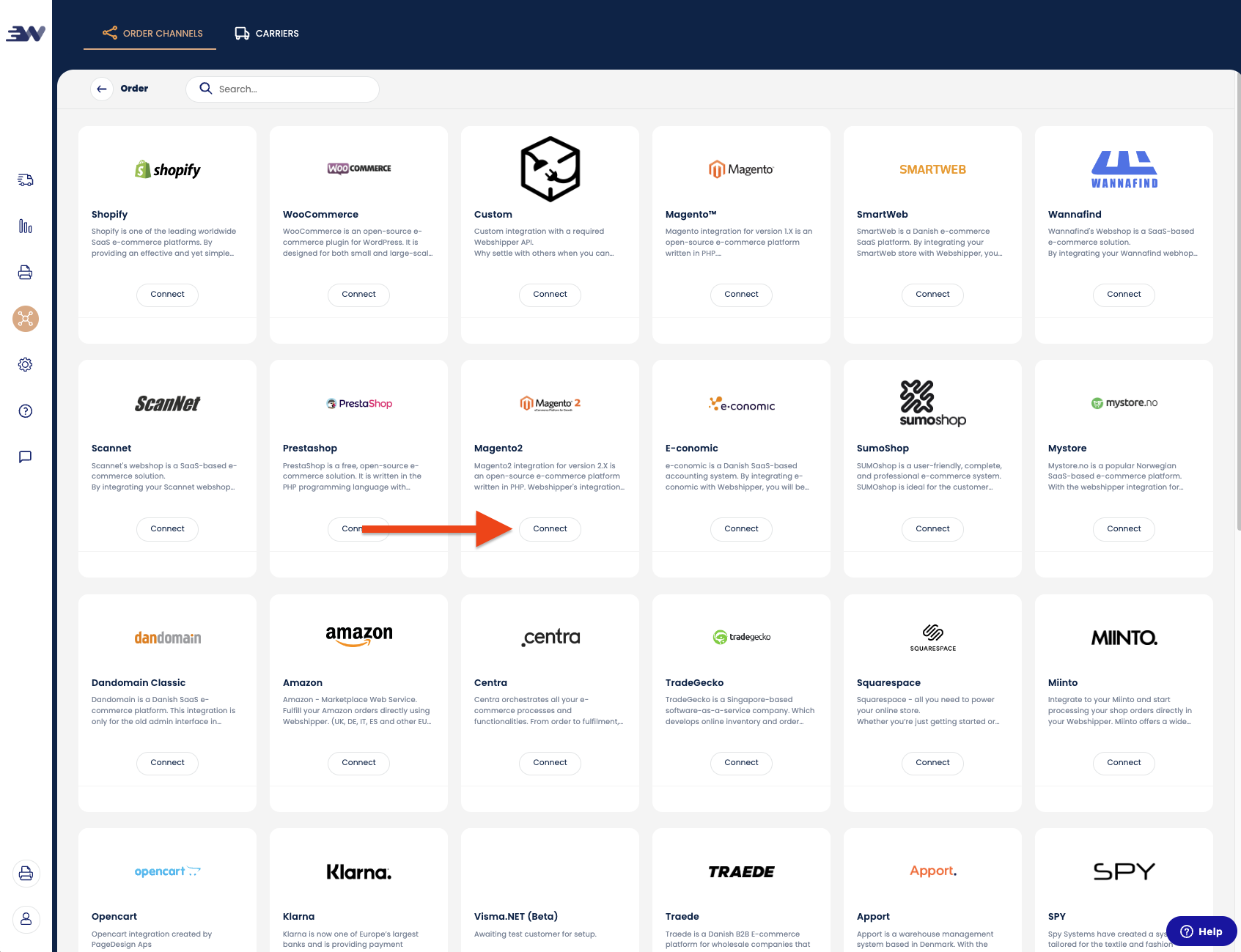Click the dandomain logo
This screenshot has height=952, width=1241.
[x=167, y=638]
